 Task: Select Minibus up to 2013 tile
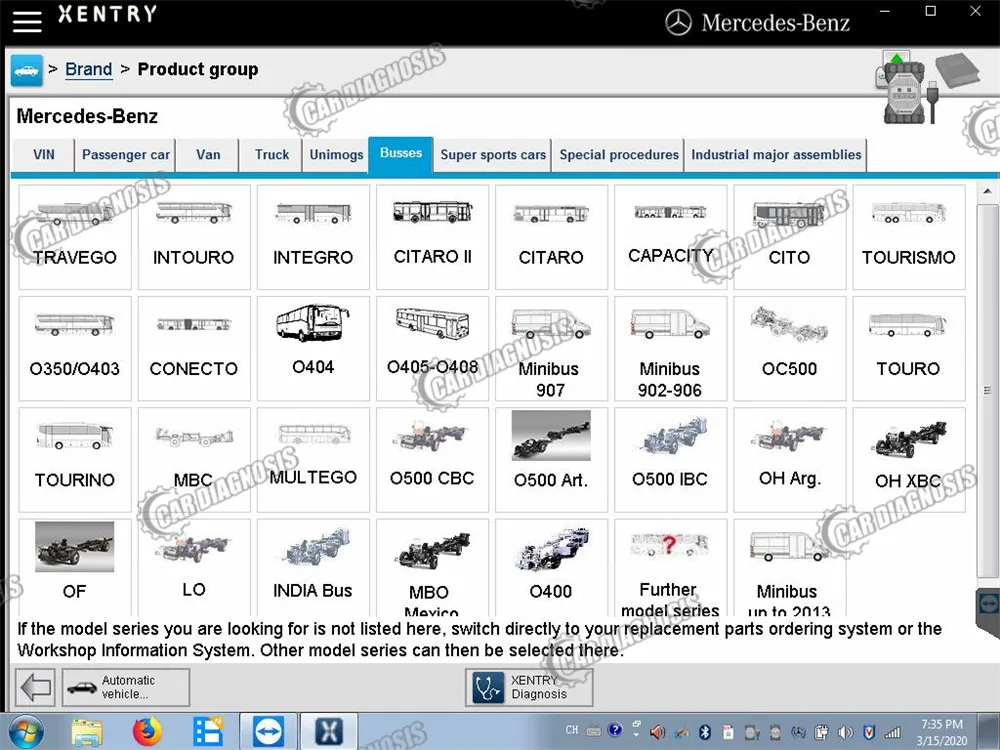790,568
